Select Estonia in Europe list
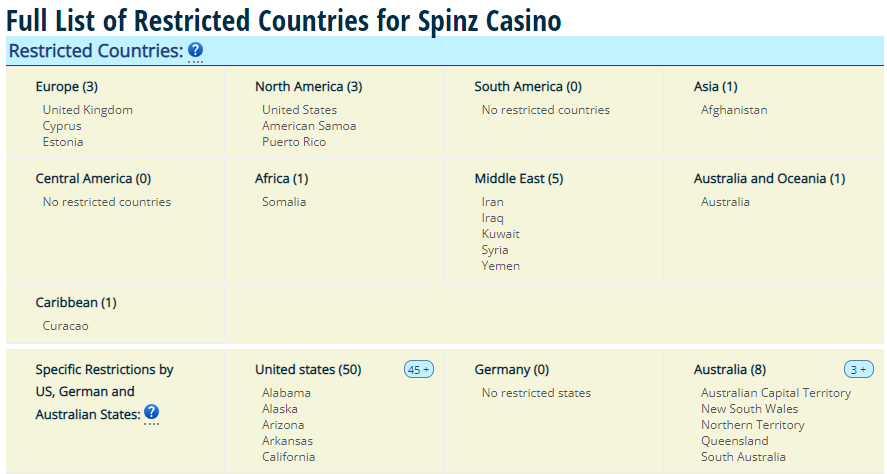The height and width of the screenshot is (474, 887). pos(63,142)
